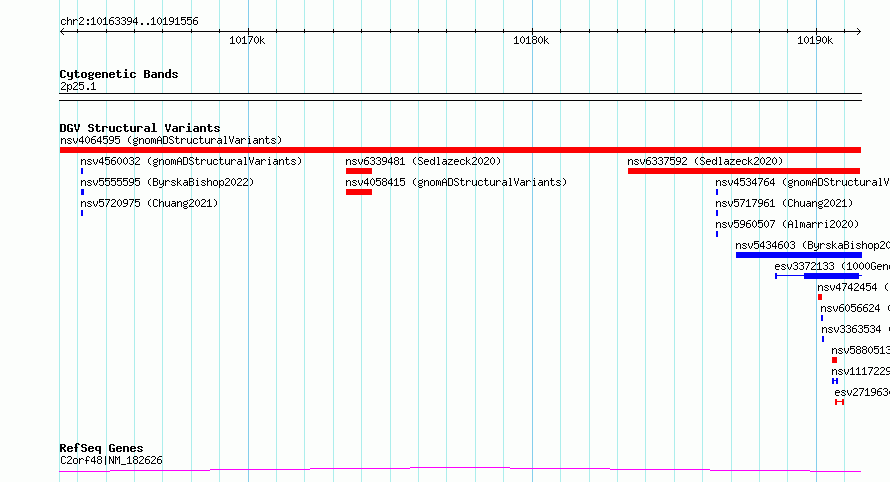Open variant nsv1117229 label
The width and height of the screenshot is (890, 482).
tap(860, 371)
